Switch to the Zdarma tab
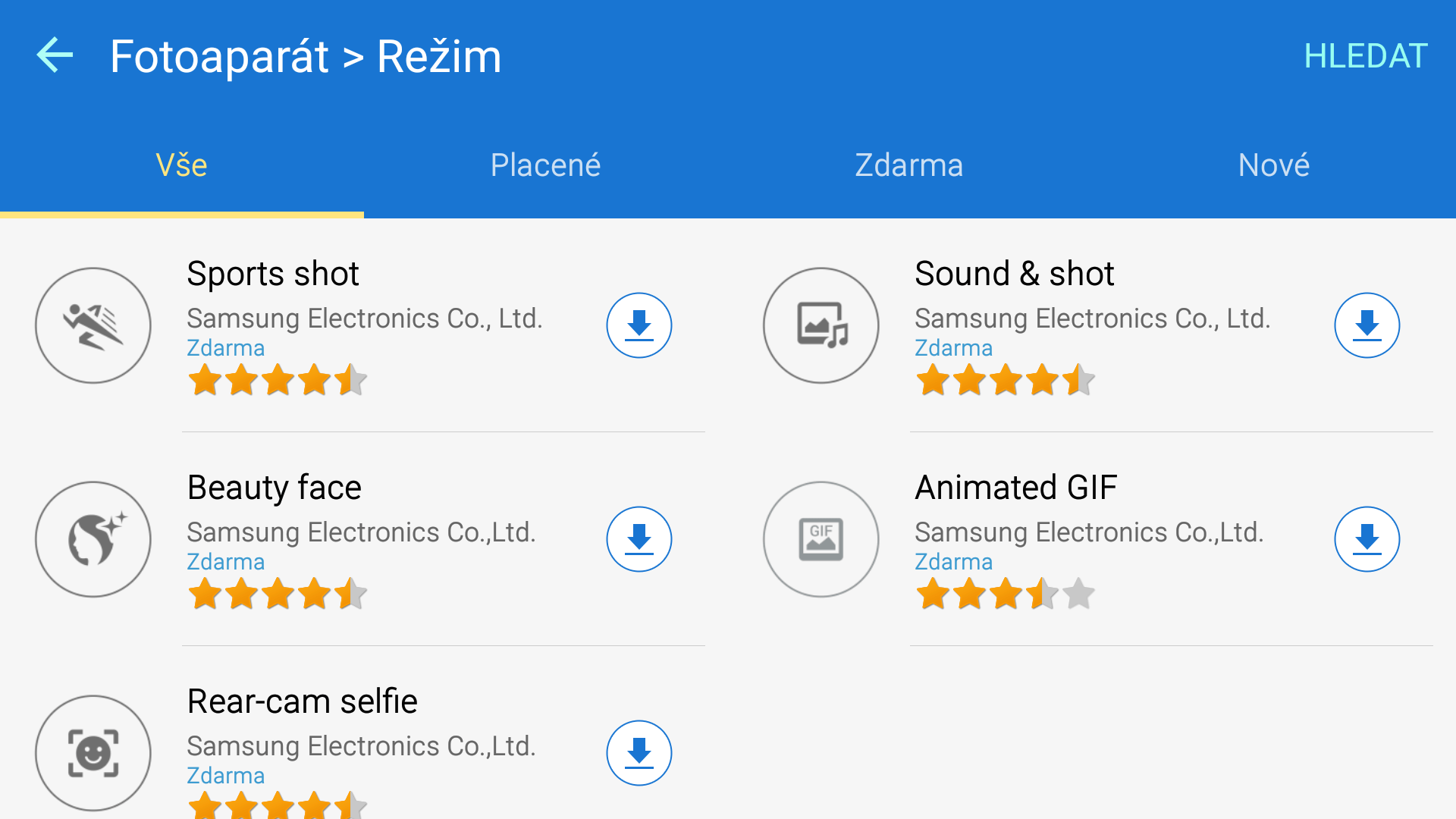This screenshot has width=1456, height=819. [x=909, y=165]
